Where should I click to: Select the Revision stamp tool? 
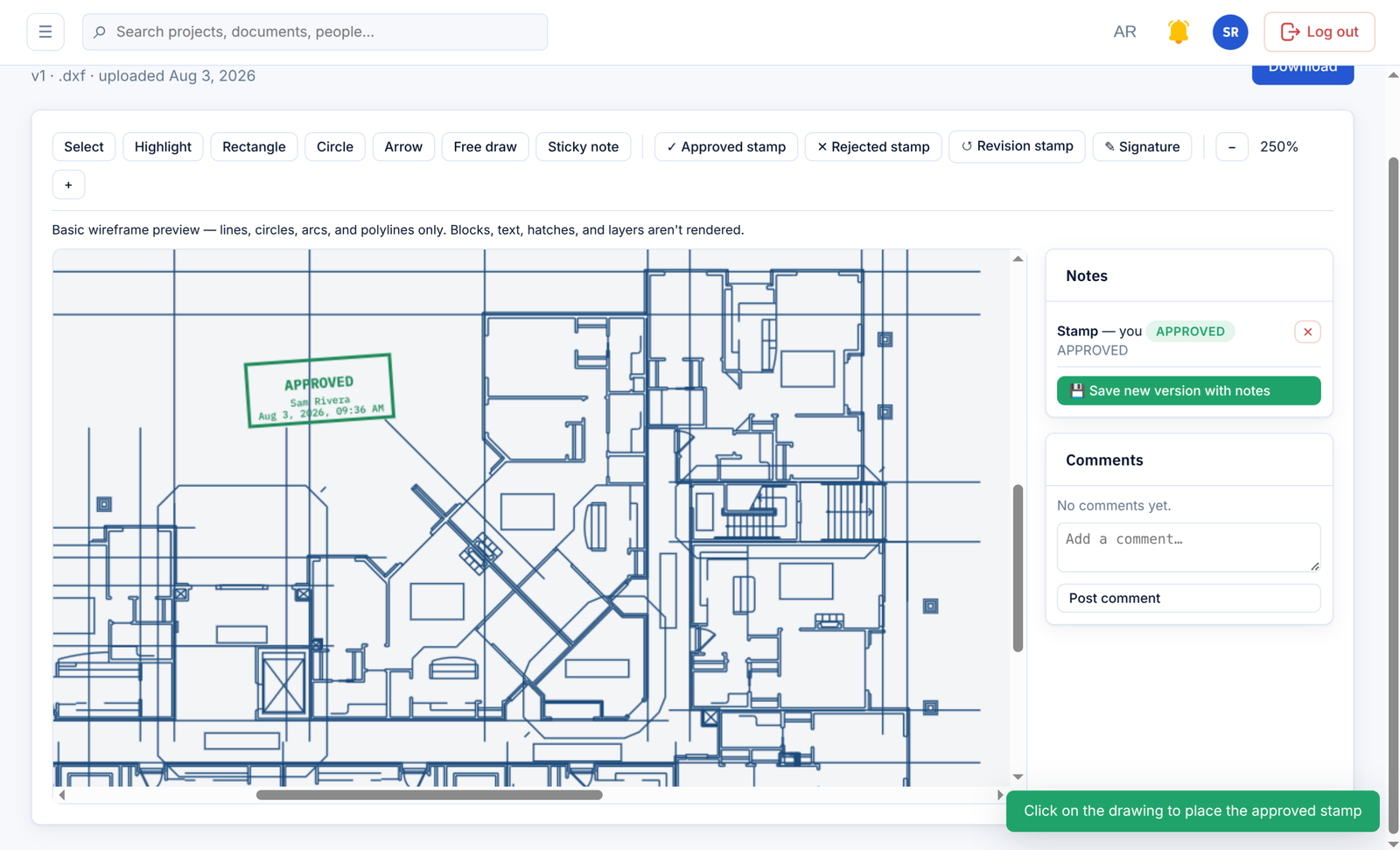point(1017,146)
